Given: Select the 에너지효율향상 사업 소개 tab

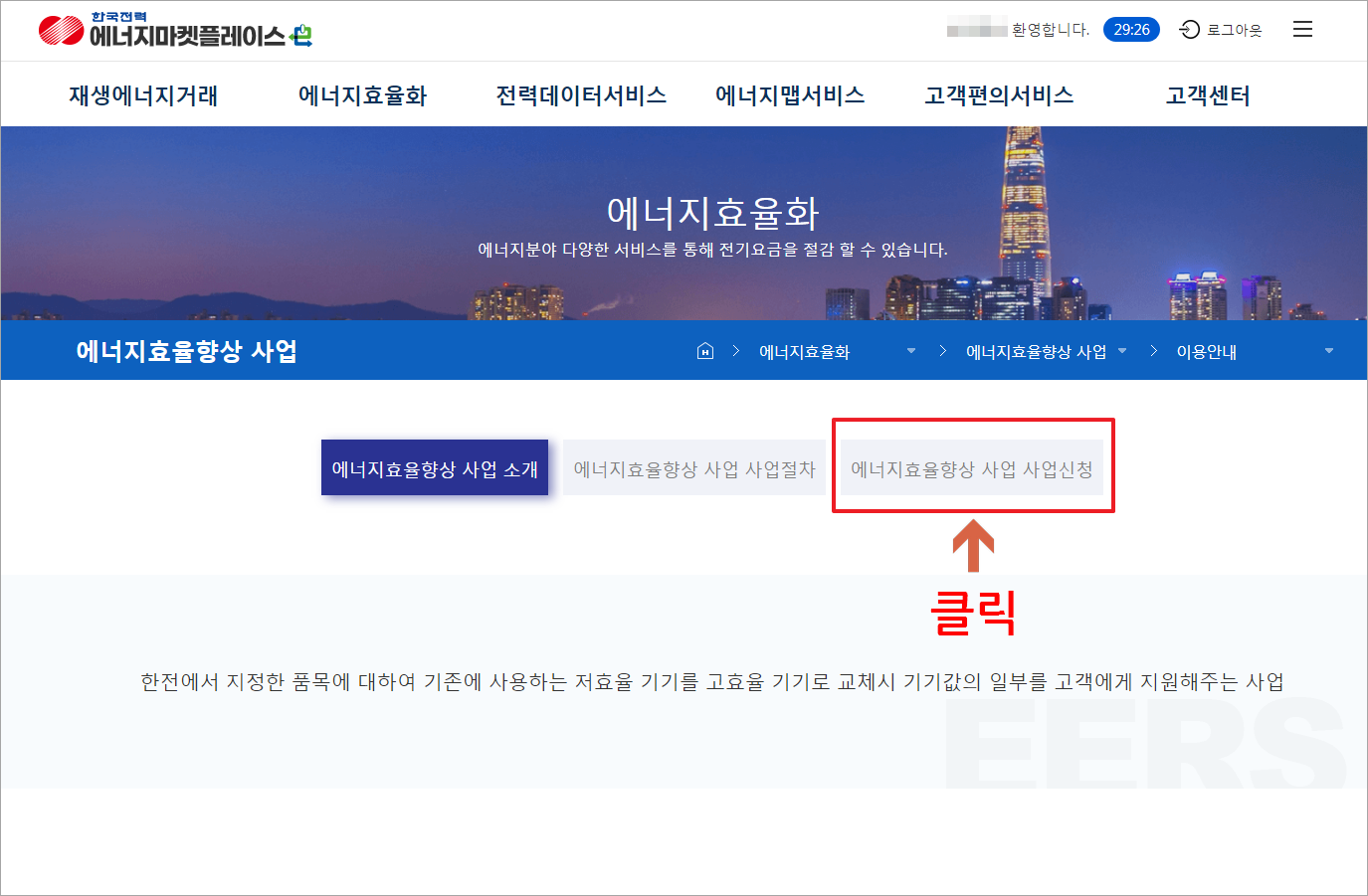Looking at the screenshot, I should click(x=435, y=467).
